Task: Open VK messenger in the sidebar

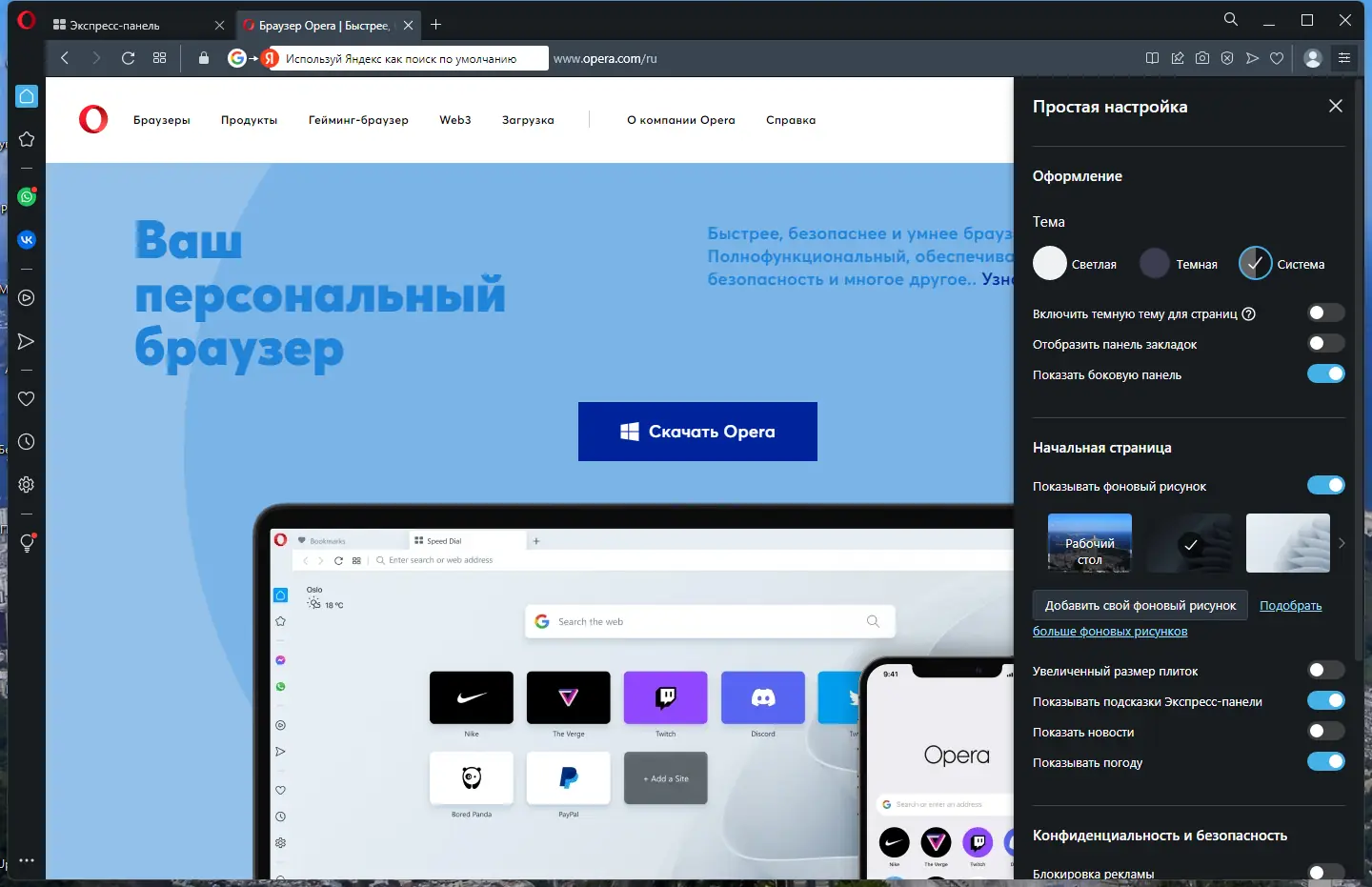Action: (26, 239)
